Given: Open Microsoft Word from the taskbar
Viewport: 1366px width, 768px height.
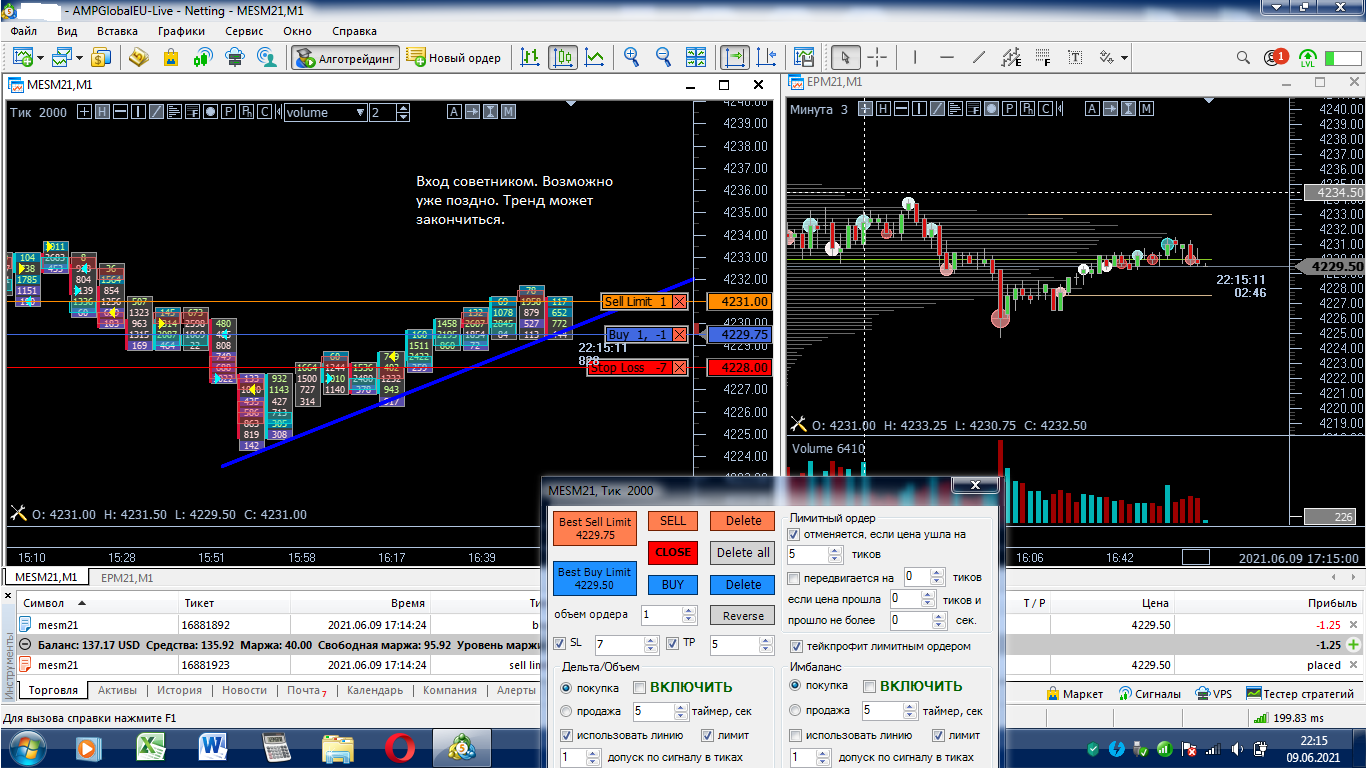Looking at the screenshot, I should (x=214, y=747).
